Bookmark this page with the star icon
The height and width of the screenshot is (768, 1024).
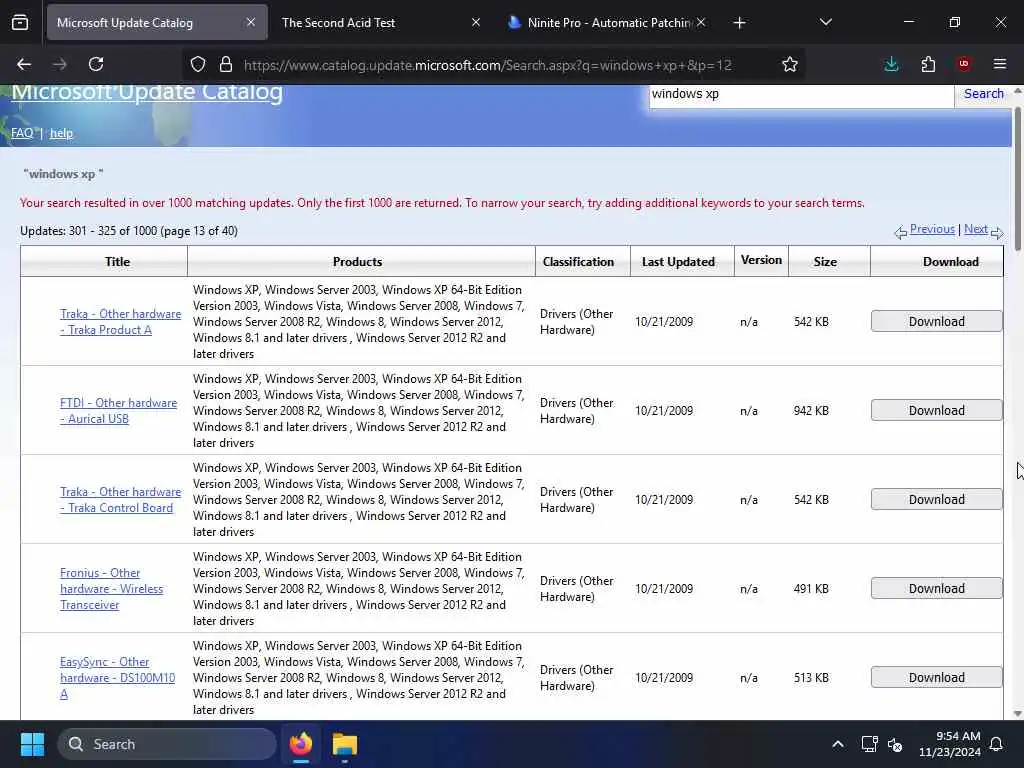coord(790,64)
